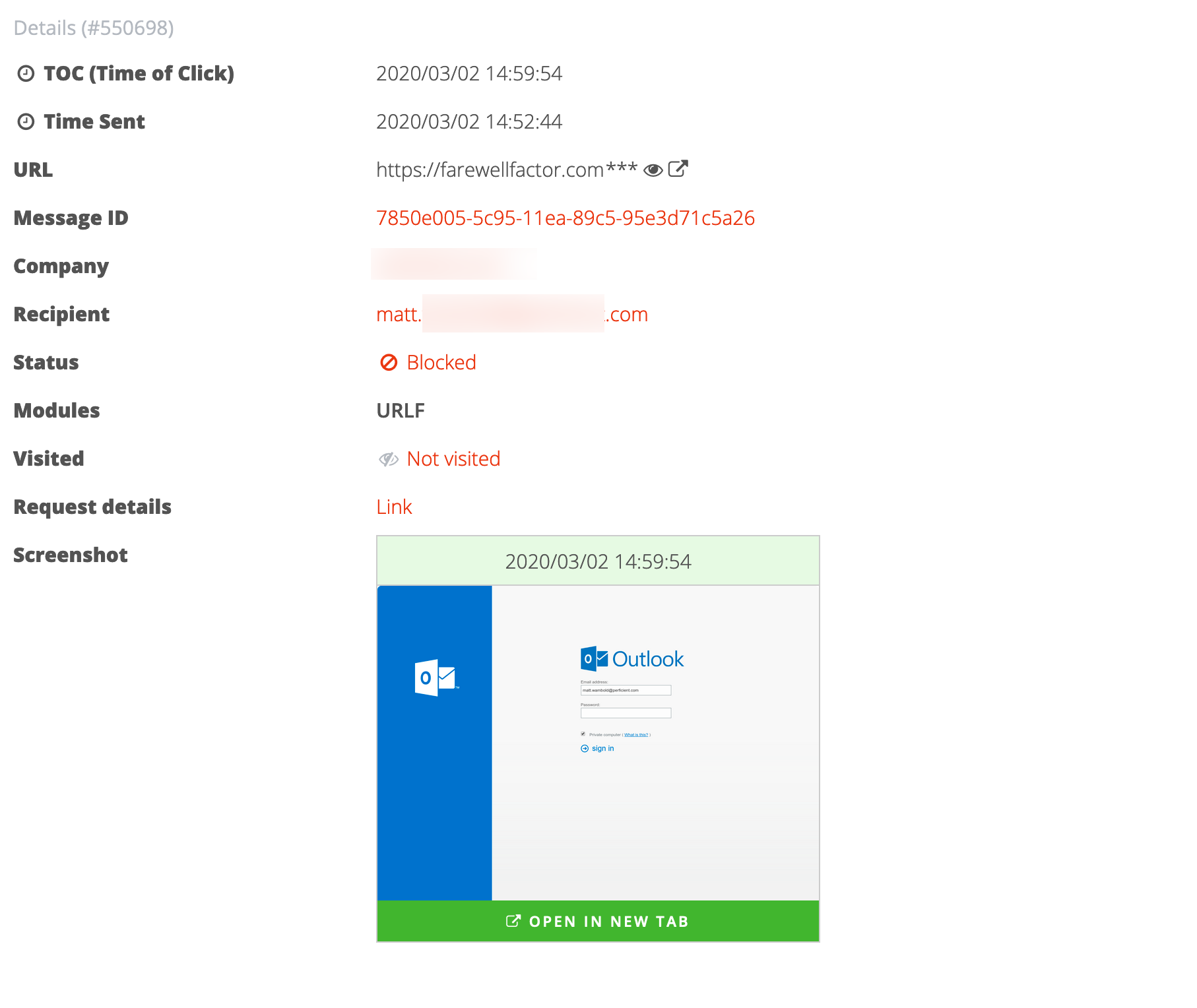
Task: Click the Visited label
Action: [x=49, y=458]
